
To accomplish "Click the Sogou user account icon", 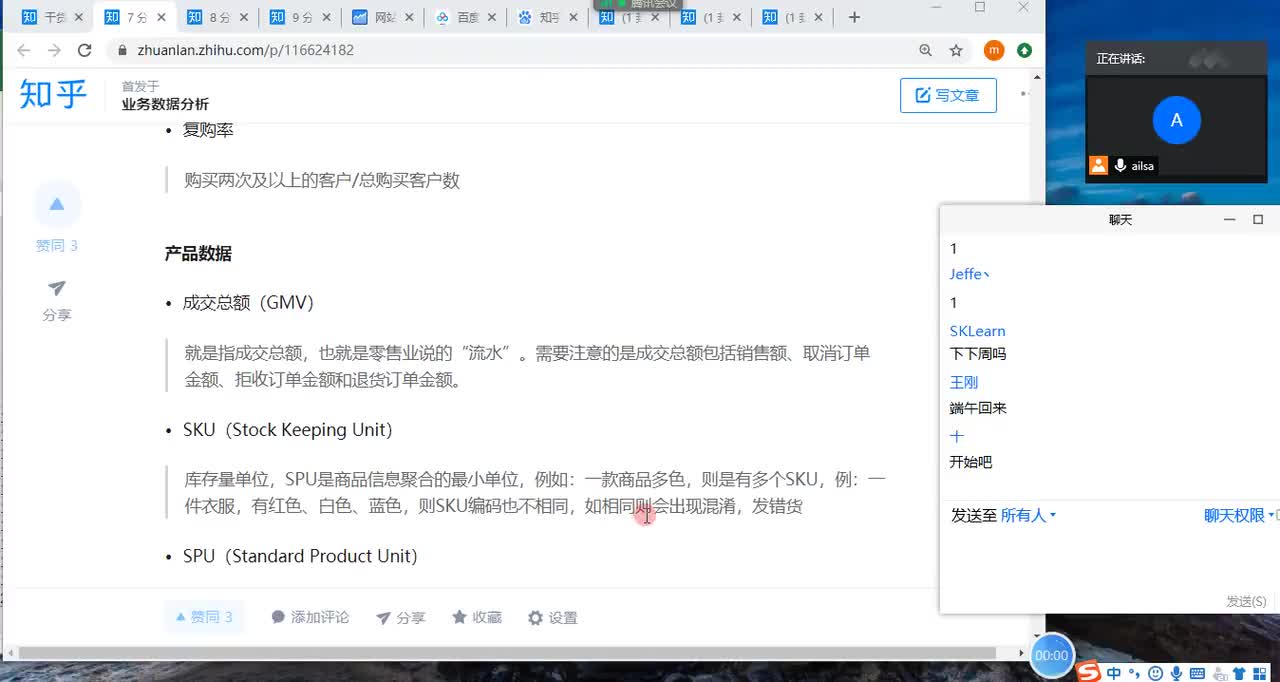I will pyautogui.click(x=1219, y=673).
